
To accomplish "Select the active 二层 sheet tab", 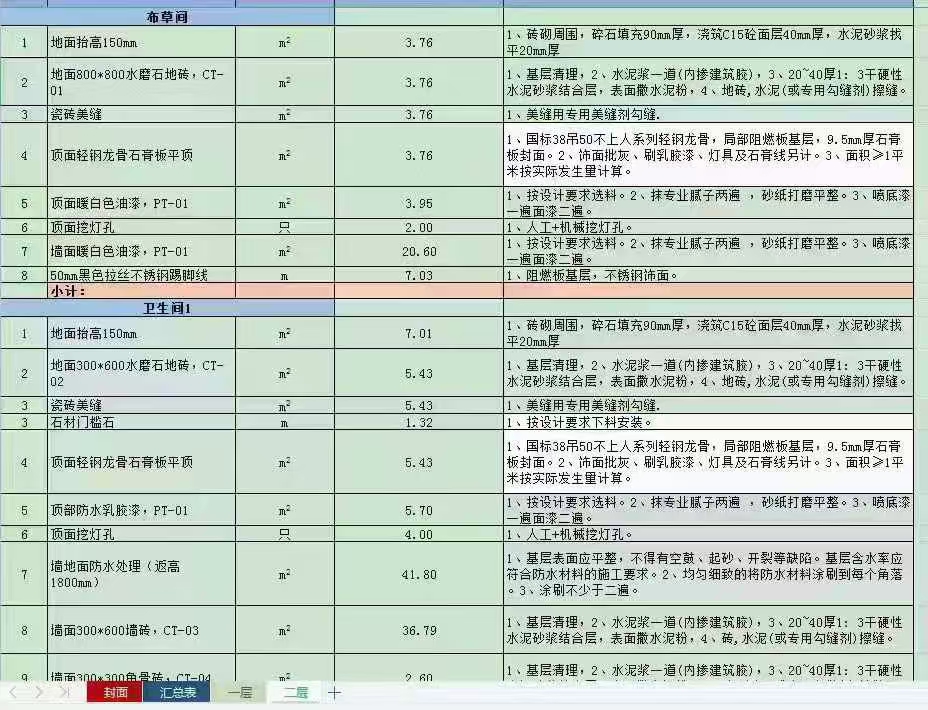I will tap(295, 692).
